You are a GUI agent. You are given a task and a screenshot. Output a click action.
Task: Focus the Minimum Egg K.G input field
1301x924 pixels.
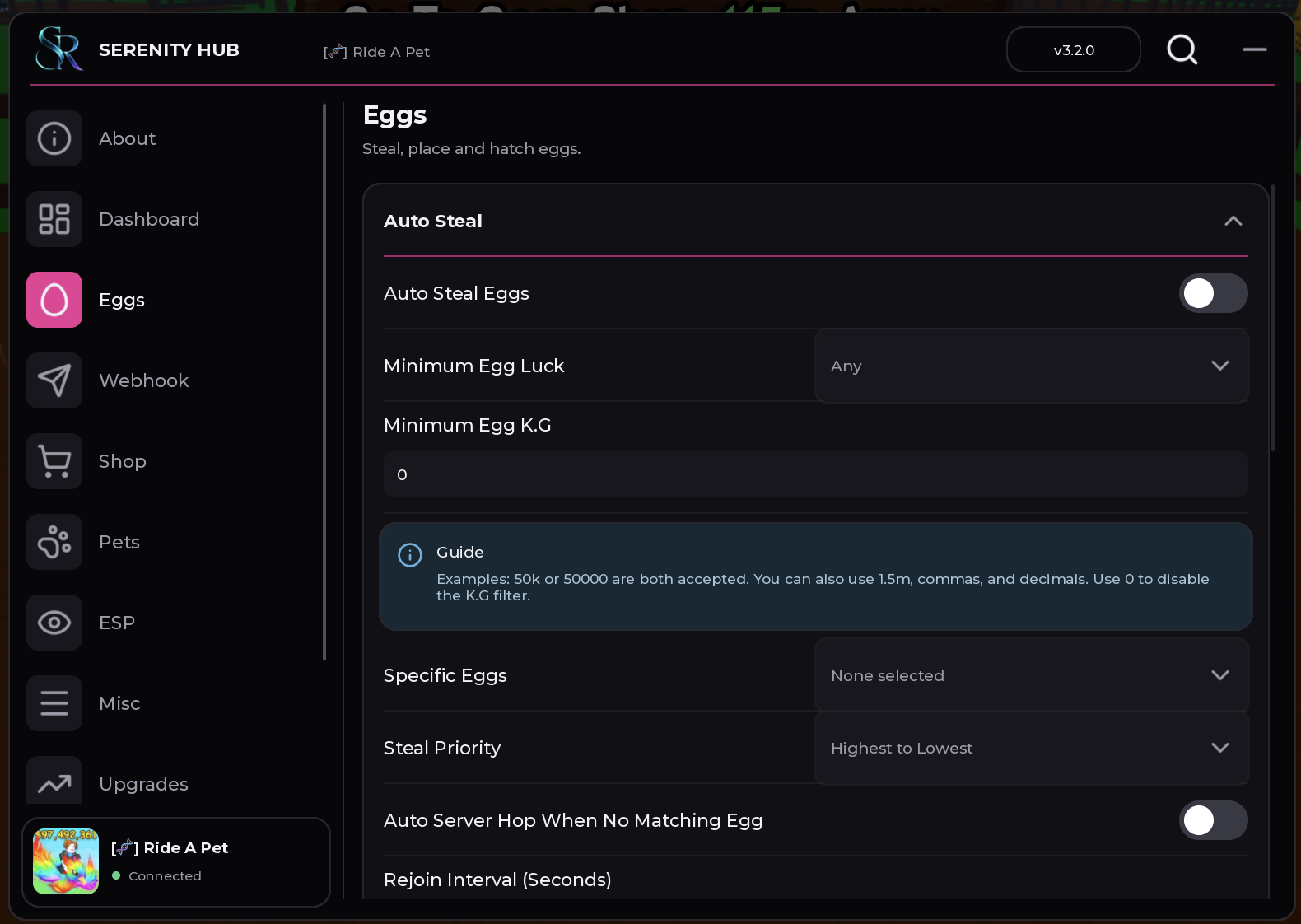pyautogui.click(x=816, y=474)
